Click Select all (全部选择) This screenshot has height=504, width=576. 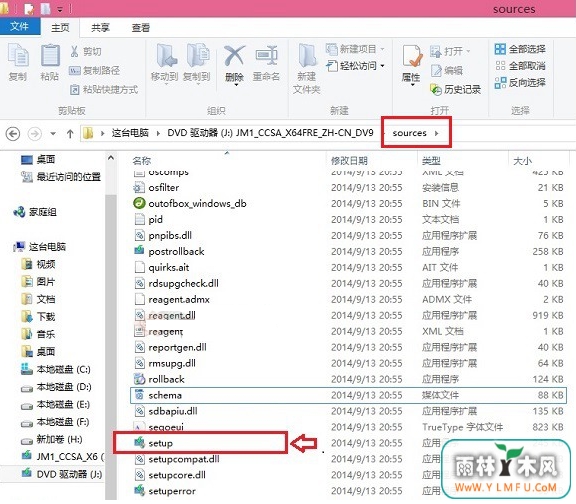click(x=520, y=49)
